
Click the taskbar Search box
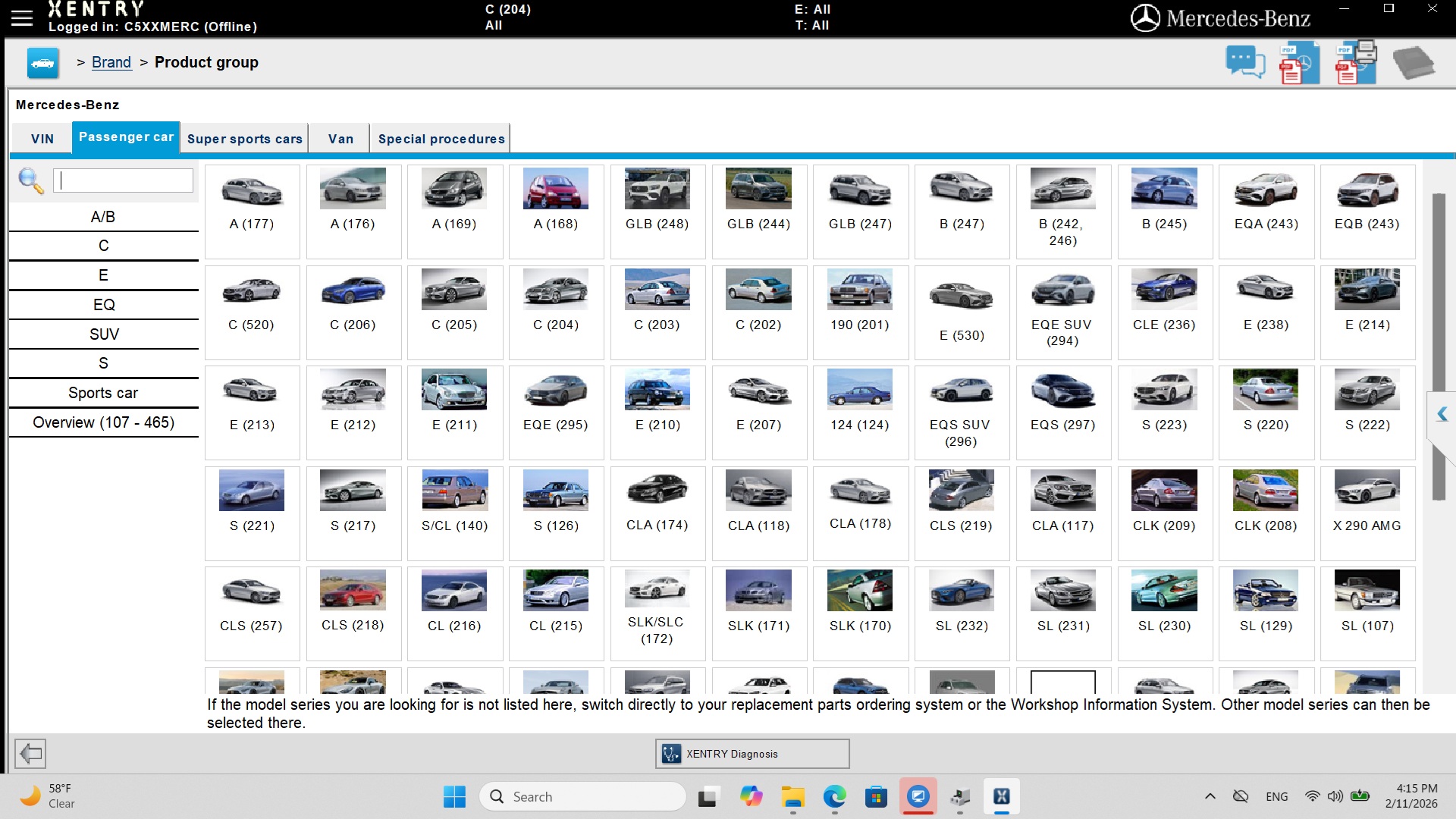pyautogui.click(x=582, y=797)
